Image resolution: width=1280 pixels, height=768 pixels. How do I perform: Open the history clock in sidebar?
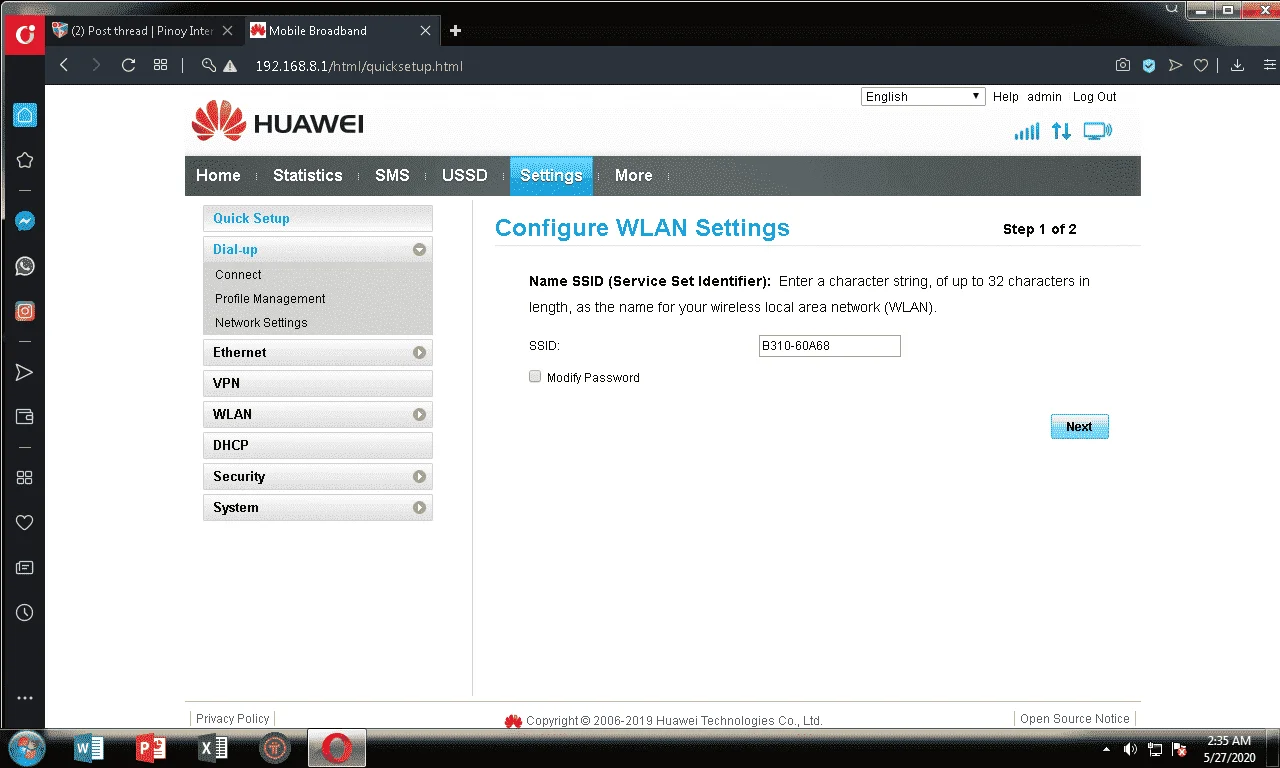coord(25,612)
